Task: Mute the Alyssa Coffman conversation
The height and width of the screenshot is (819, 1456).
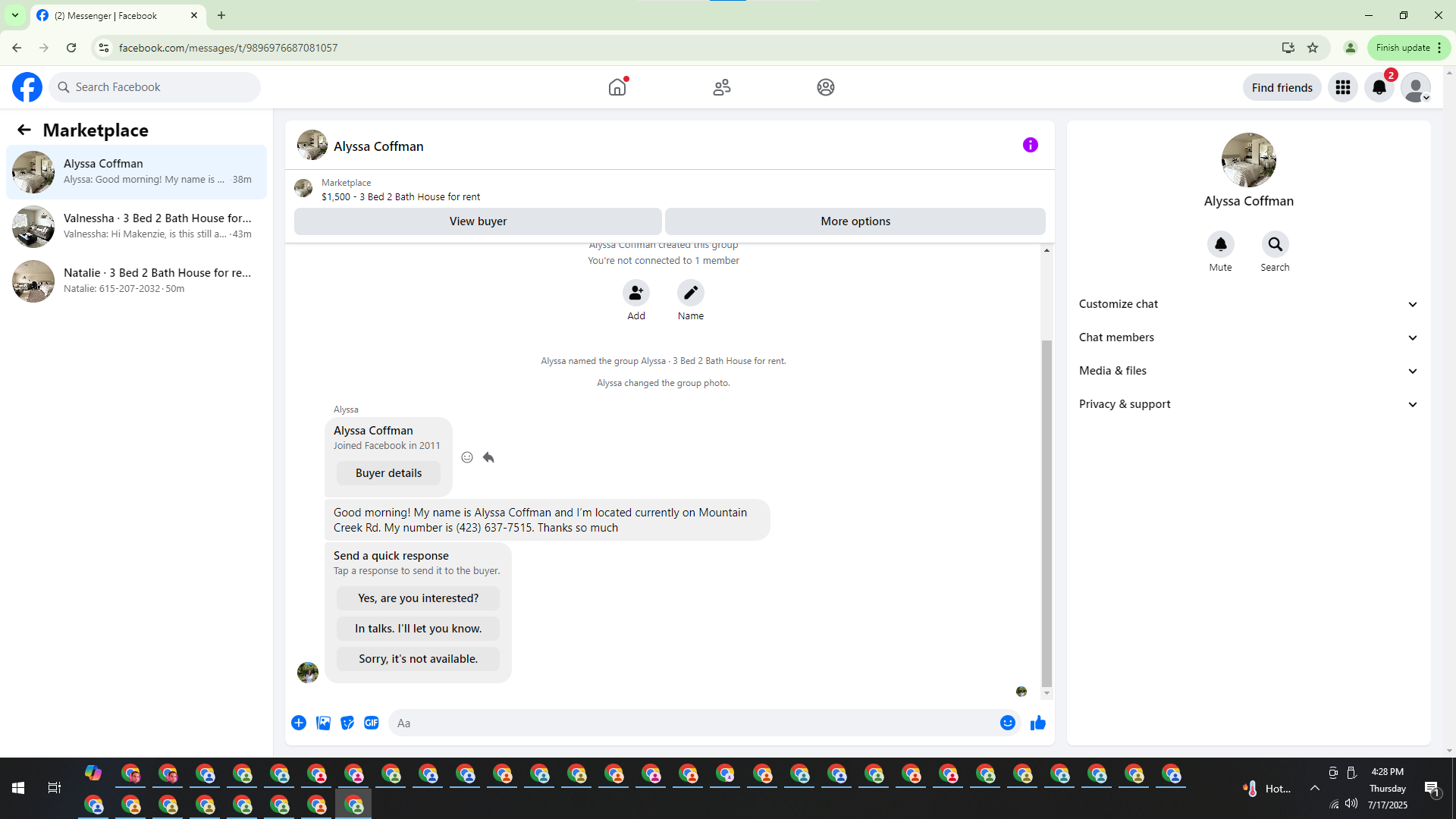Action: tap(1220, 244)
